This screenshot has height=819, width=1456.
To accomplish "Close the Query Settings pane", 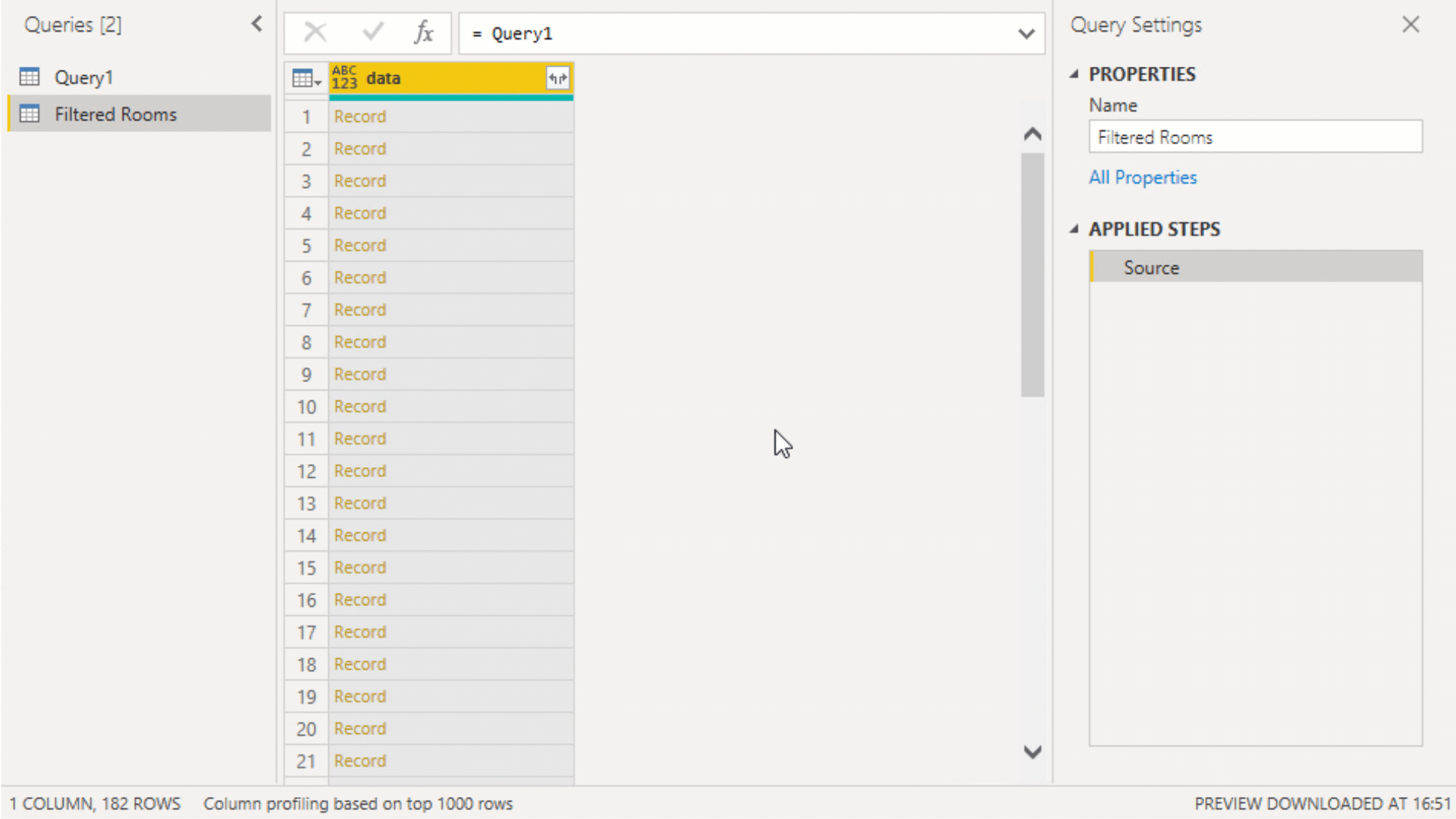I will [x=1410, y=24].
